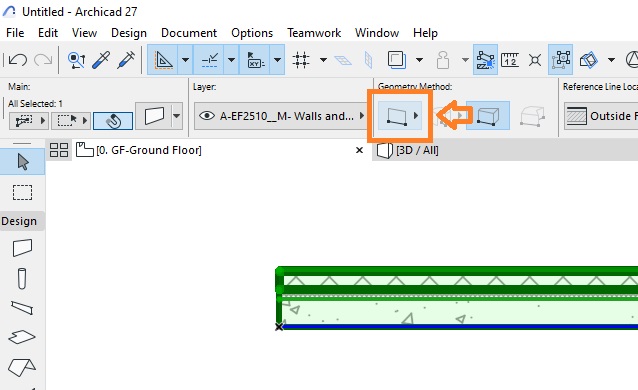Select the Arrow tool in toolbox
638x390 pixels.
coord(22,162)
